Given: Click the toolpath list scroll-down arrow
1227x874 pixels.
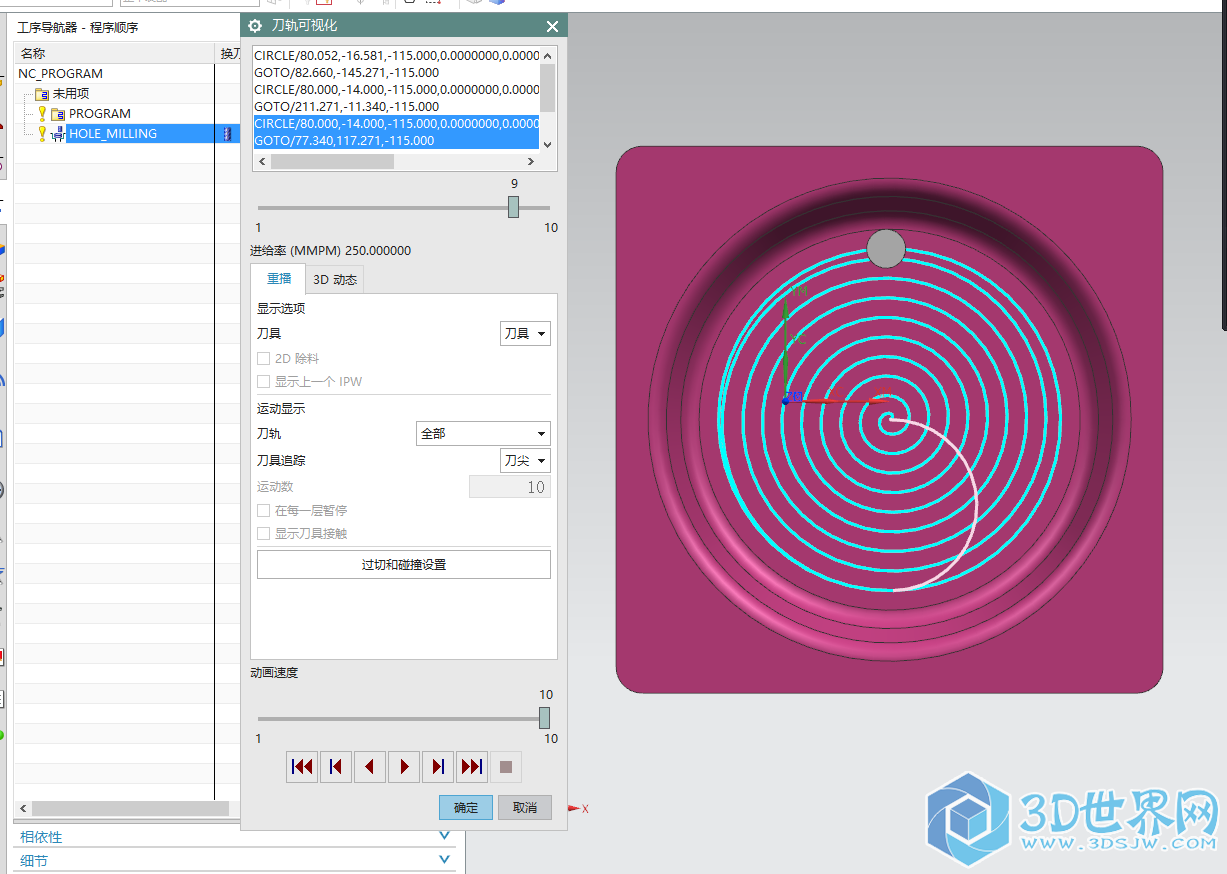Looking at the screenshot, I should pyautogui.click(x=547, y=144).
